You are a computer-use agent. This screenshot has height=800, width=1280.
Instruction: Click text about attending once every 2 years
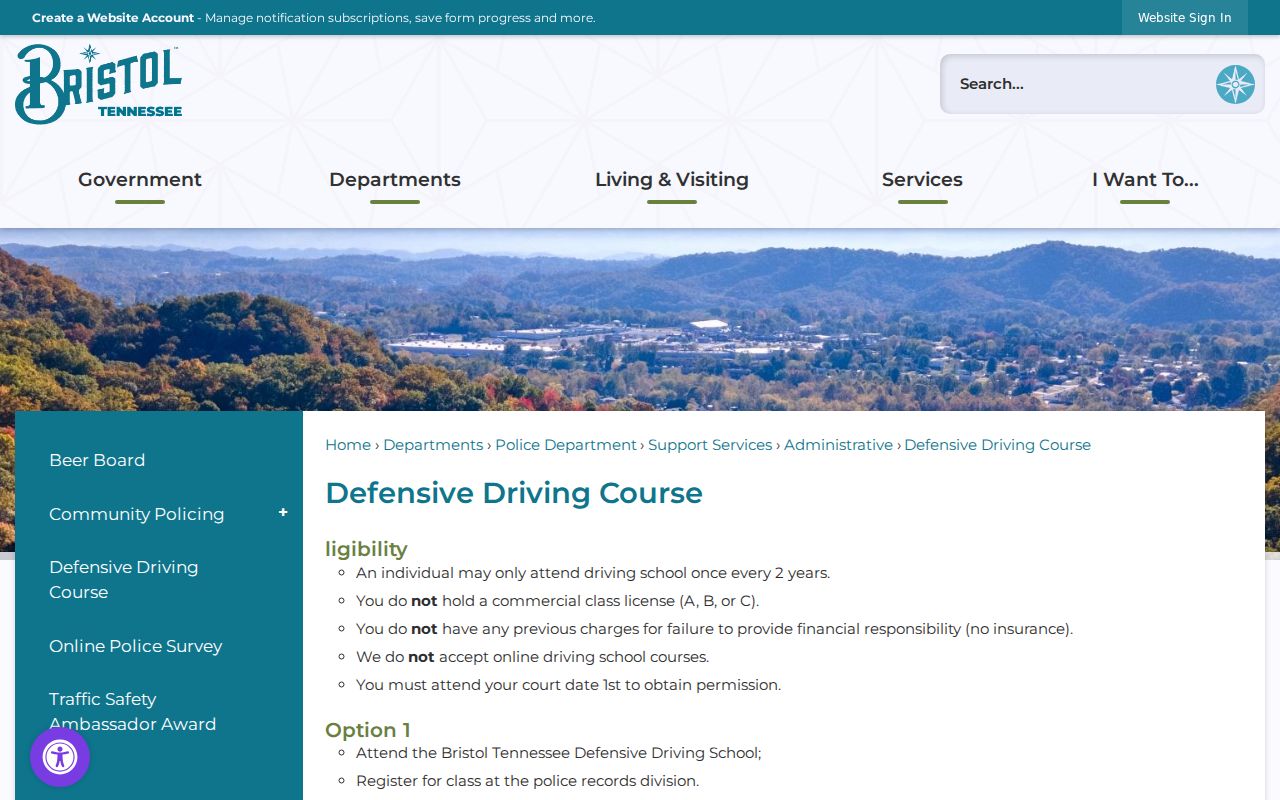click(x=593, y=573)
